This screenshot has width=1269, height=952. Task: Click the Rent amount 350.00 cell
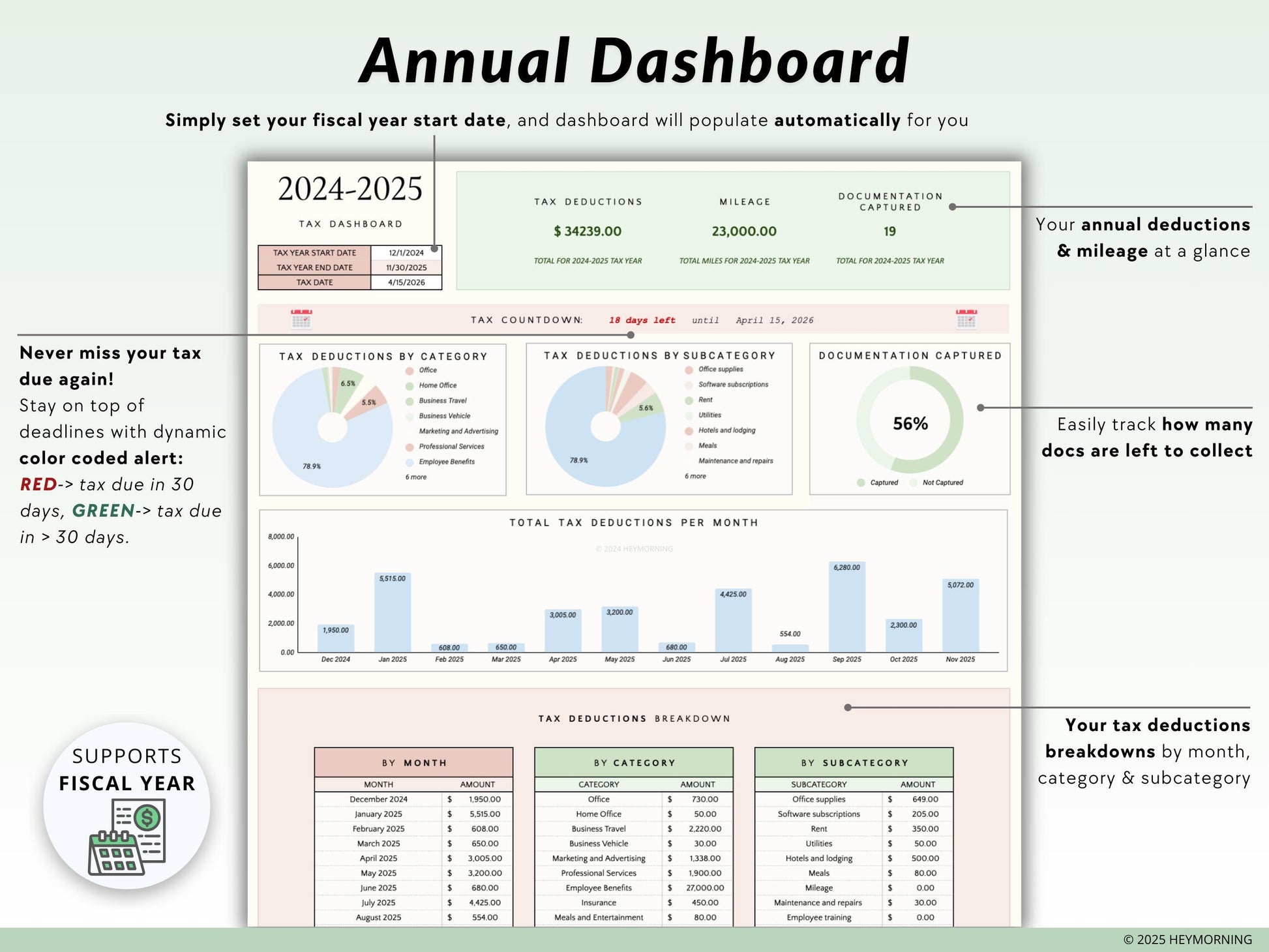(918, 829)
